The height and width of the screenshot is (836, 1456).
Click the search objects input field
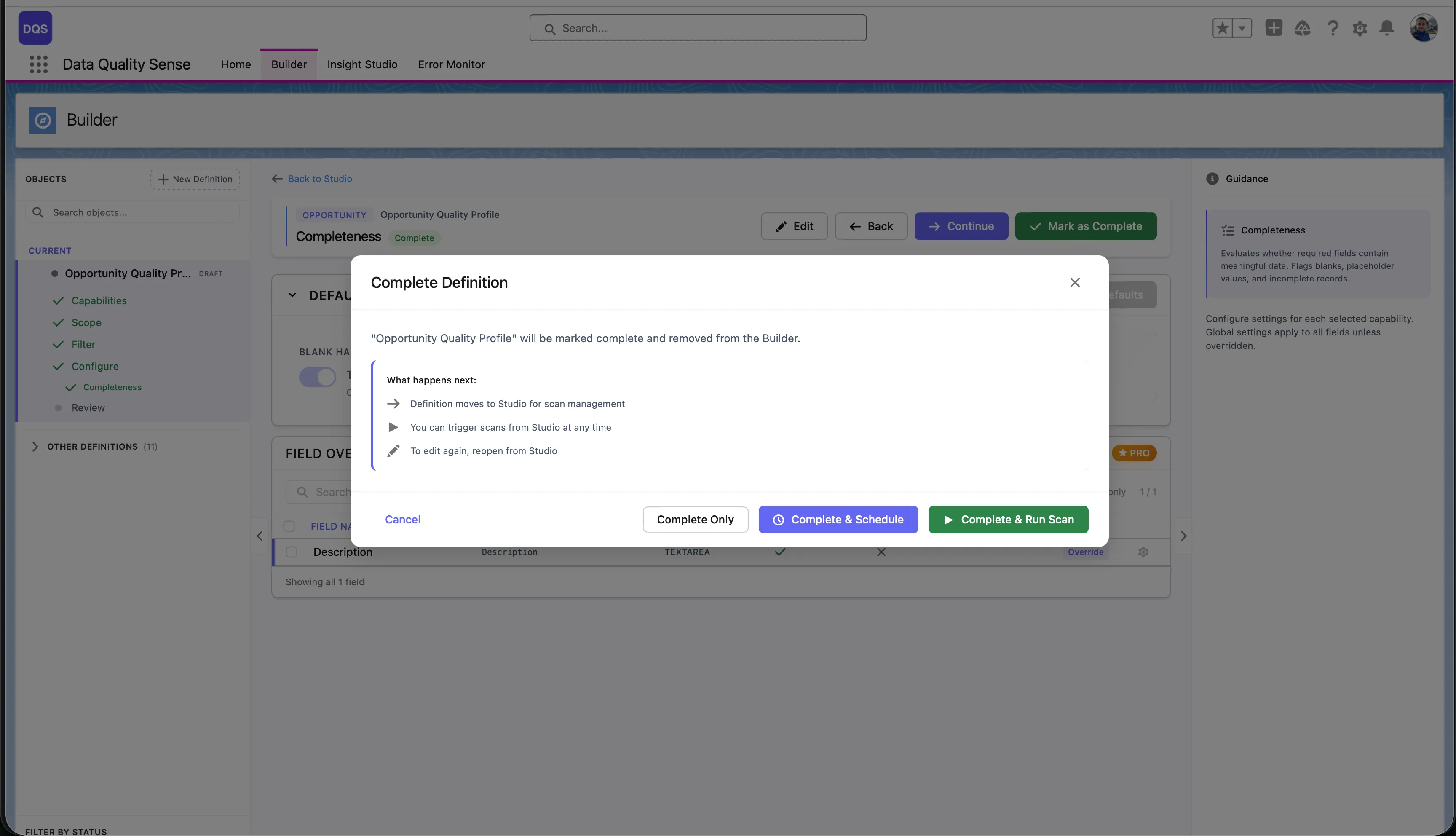point(132,212)
